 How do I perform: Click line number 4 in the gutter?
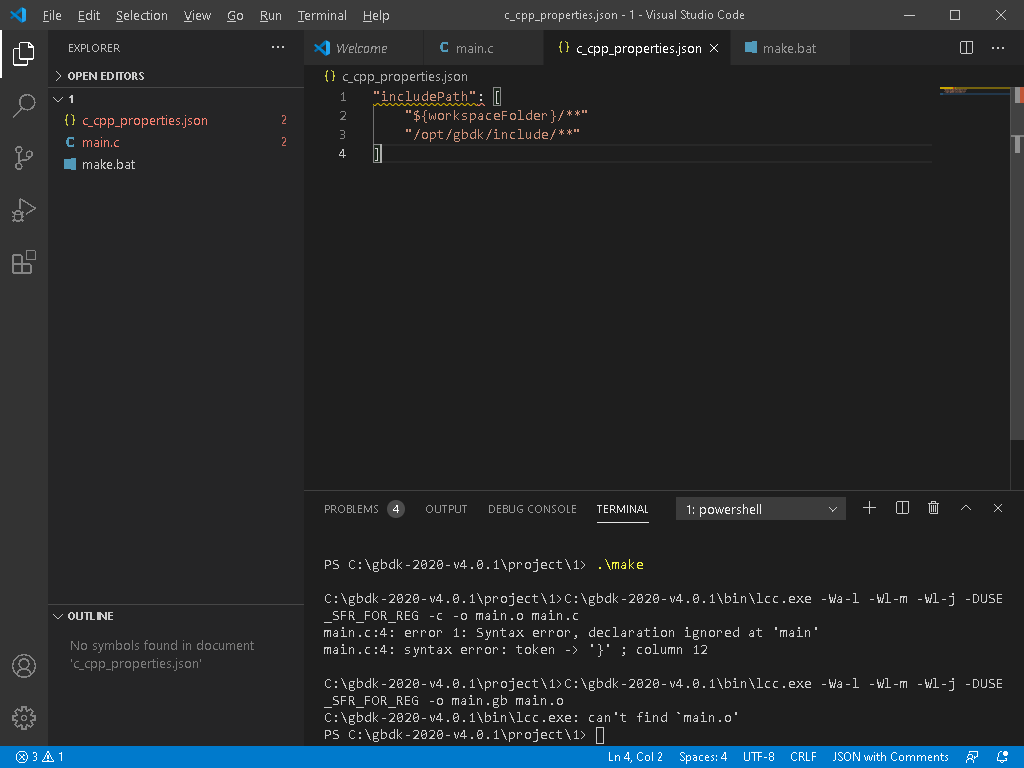(x=342, y=153)
